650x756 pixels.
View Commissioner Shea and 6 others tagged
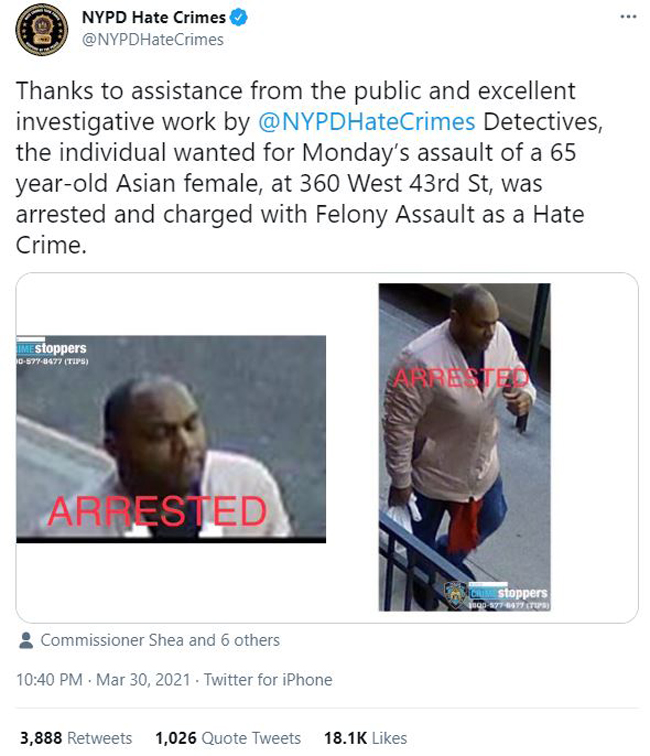tap(160, 640)
